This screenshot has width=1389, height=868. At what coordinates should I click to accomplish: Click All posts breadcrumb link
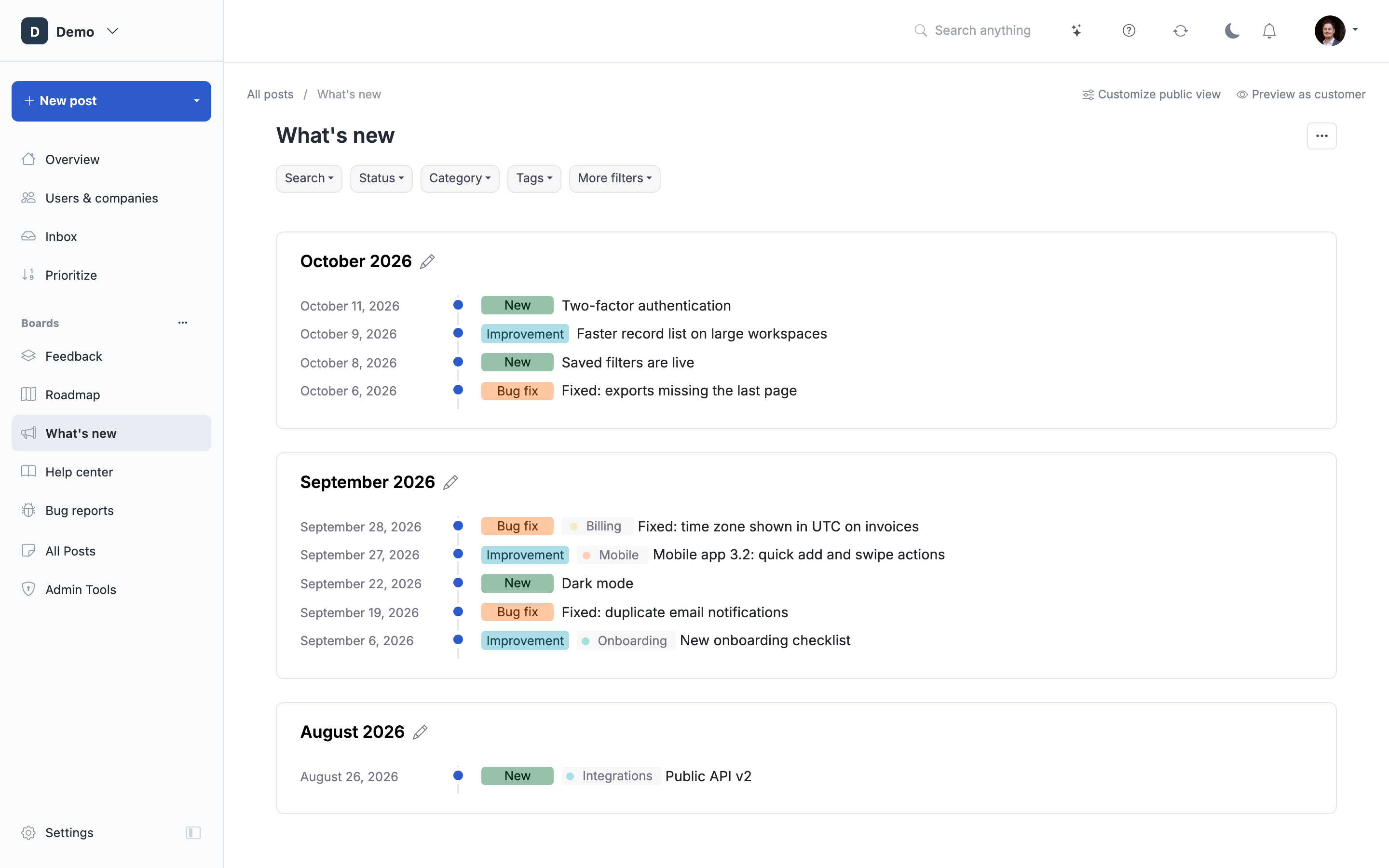pos(270,95)
